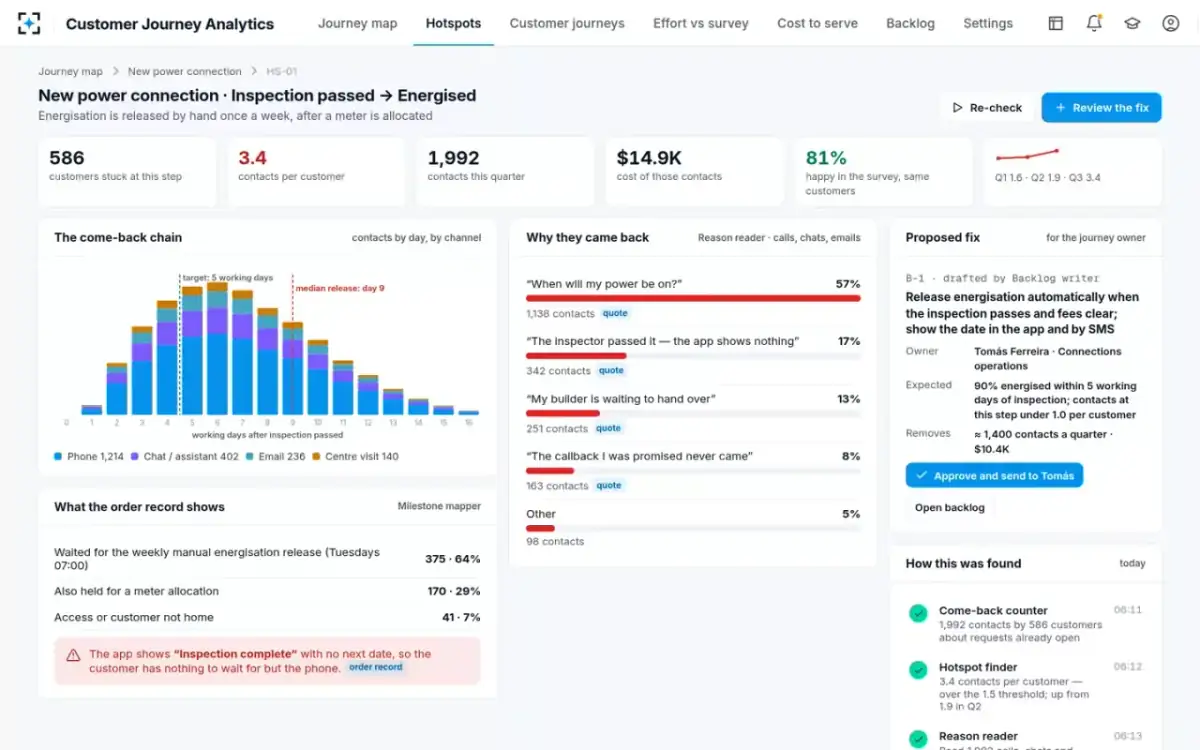The image size is (1200, 750).
Task: Click the "$14.9K" cost value
Action: click(x=649, y=158)
